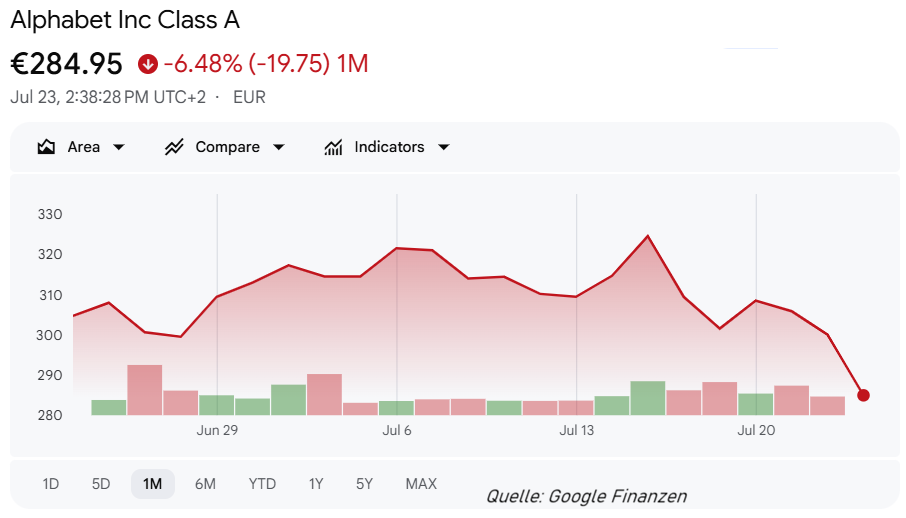Switch to the 5D time range

tap(101, 484)
